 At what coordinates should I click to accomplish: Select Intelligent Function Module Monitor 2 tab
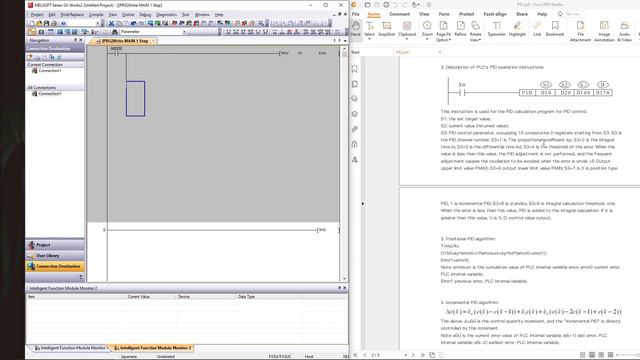point(152,348)
